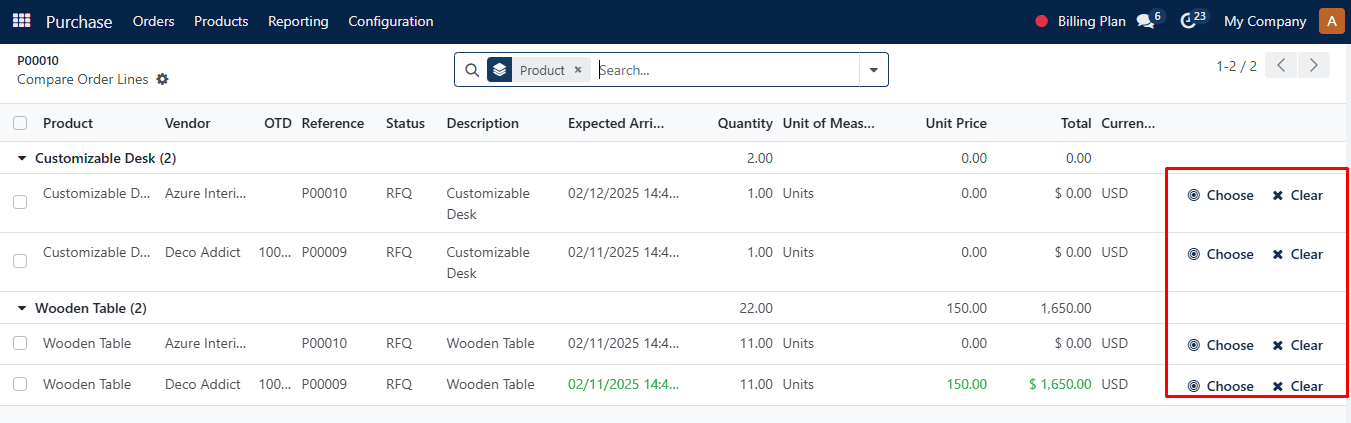1351x423 pixels.
Task: Open the My Company switcher
Action: point(1265,21)
